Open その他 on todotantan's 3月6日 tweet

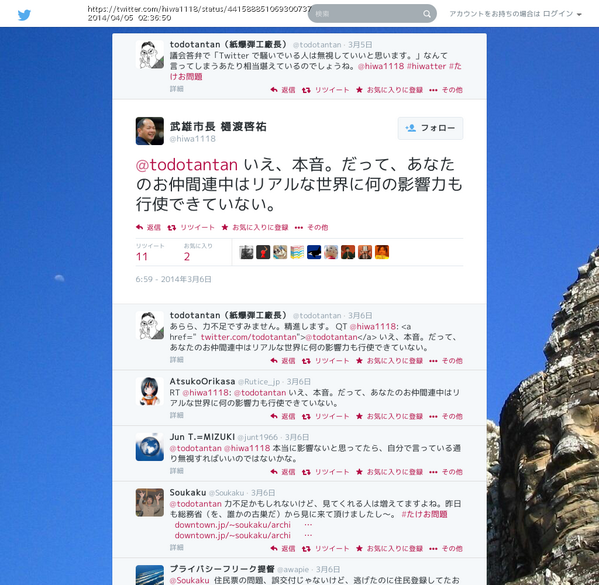[x=446, y=361]
